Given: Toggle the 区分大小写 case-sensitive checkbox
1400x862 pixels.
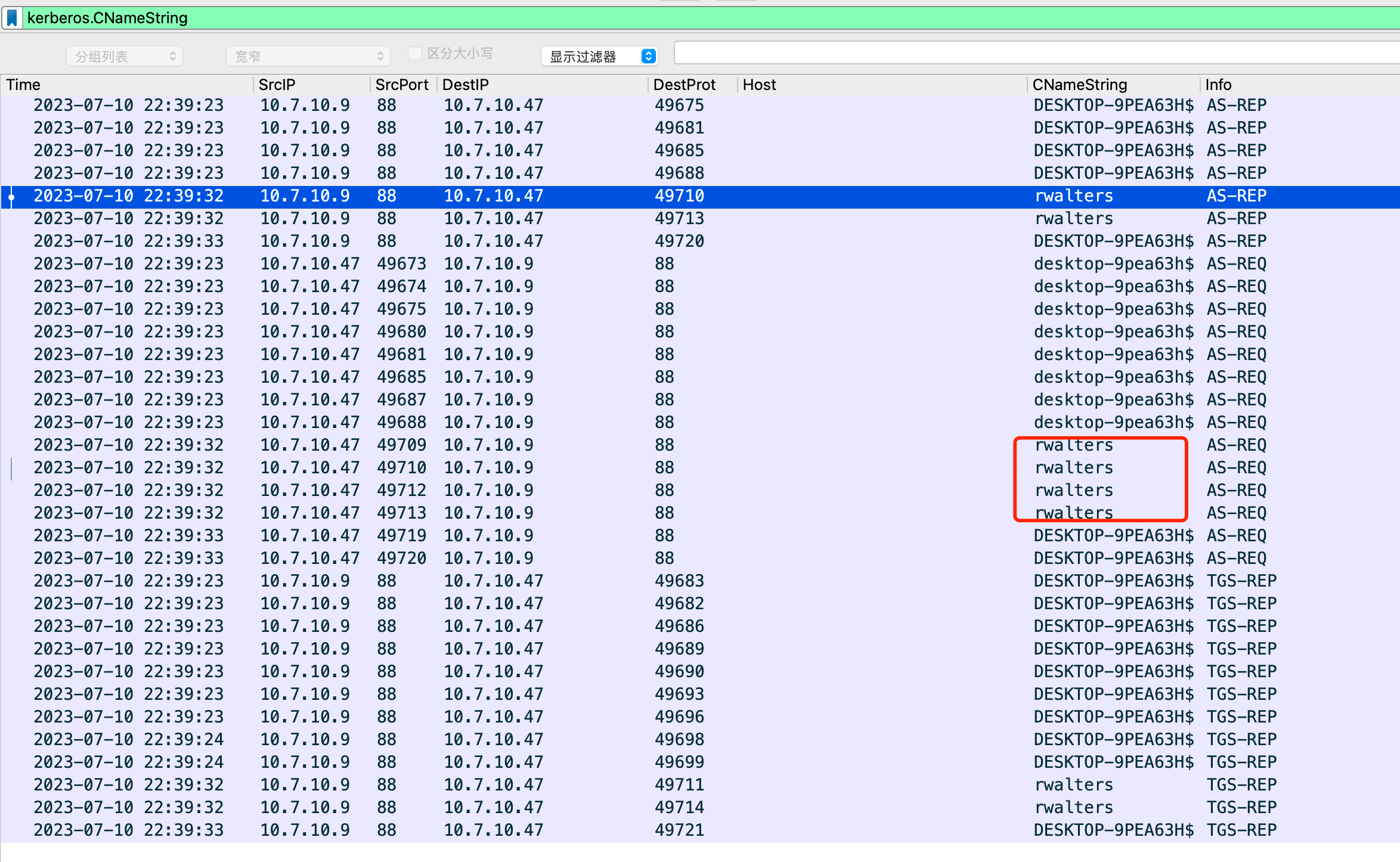Looking at the screenshot, I should tap(415, 54).
